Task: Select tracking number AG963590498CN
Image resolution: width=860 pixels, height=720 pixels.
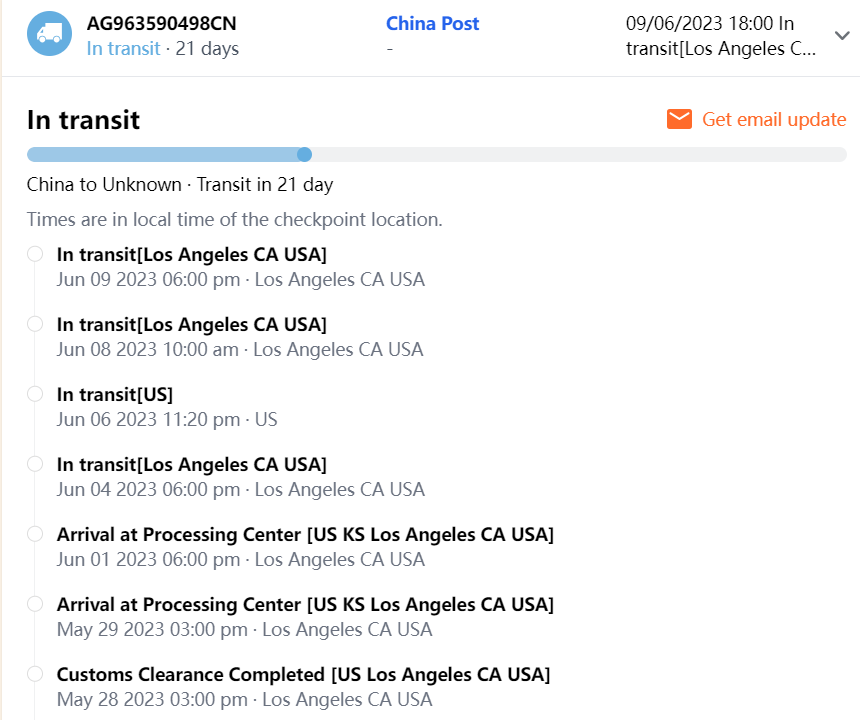Action: (161, 24)
